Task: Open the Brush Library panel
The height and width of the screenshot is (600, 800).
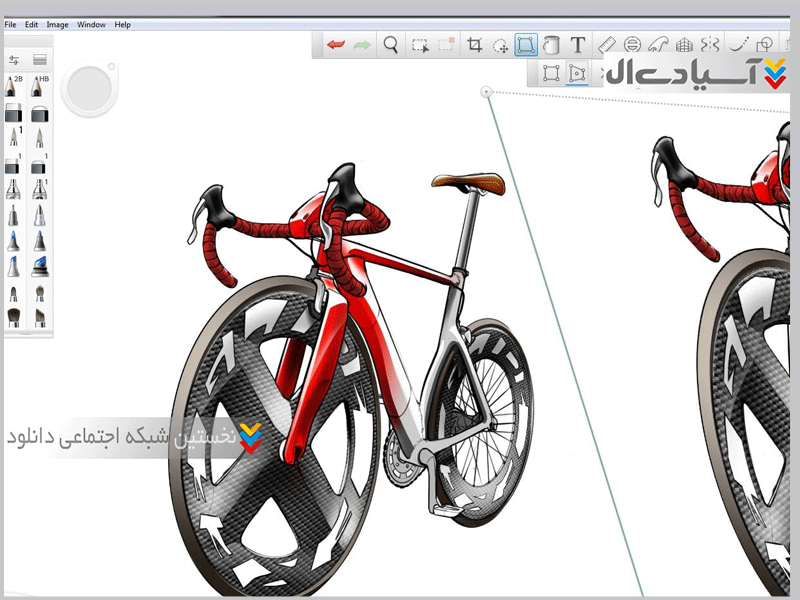Action: (40, 60)
